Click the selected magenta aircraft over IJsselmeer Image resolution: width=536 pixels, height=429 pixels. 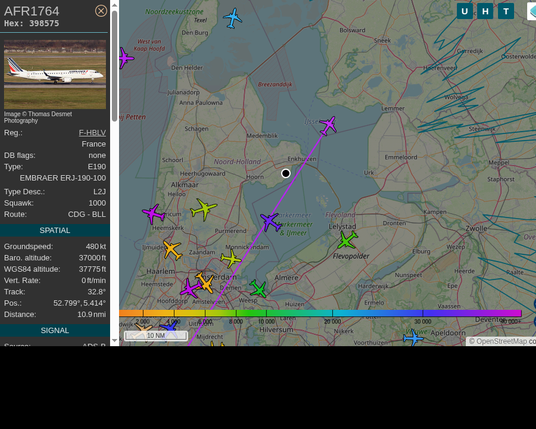[329, 125]
